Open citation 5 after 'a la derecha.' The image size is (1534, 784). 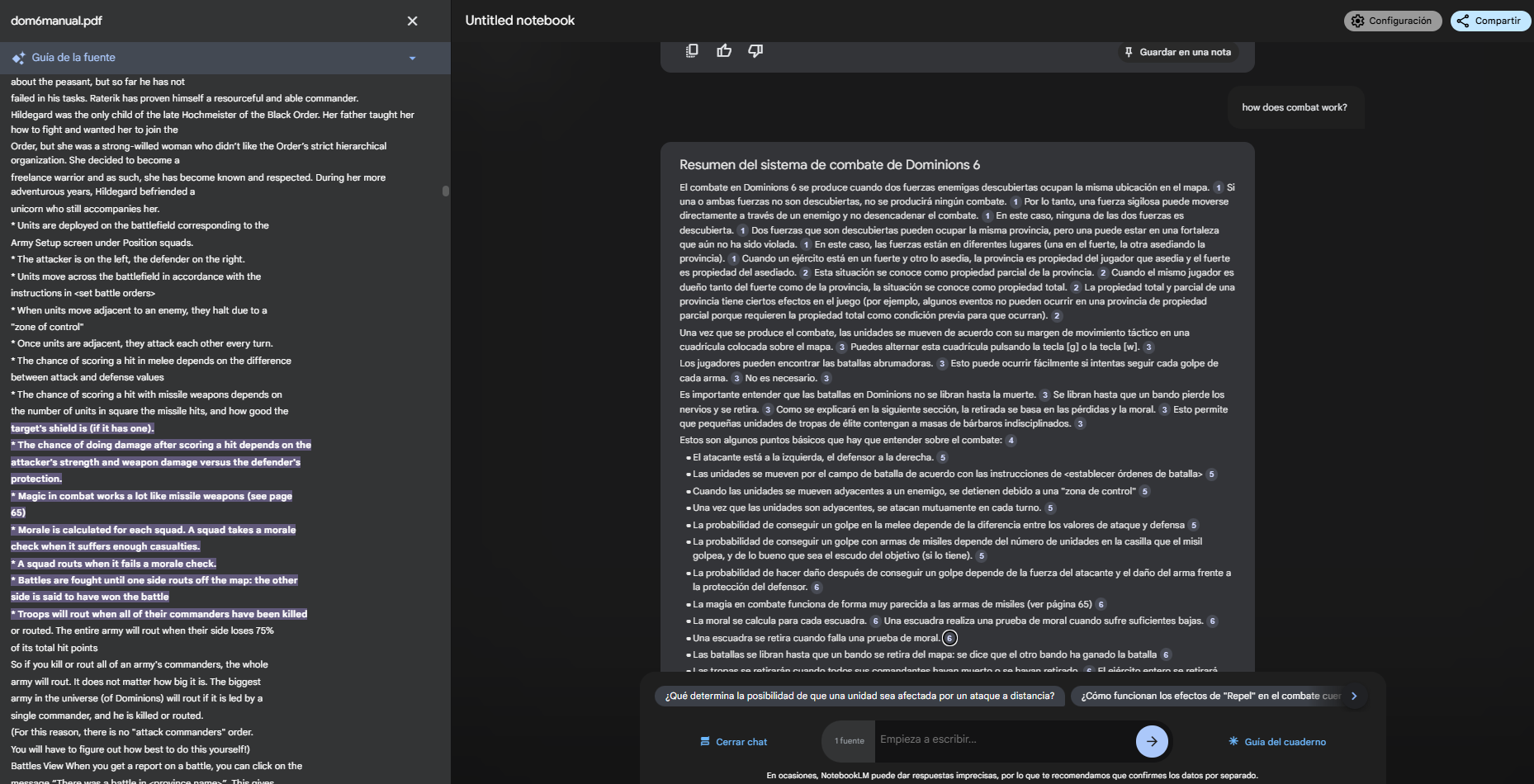[942, 458]
